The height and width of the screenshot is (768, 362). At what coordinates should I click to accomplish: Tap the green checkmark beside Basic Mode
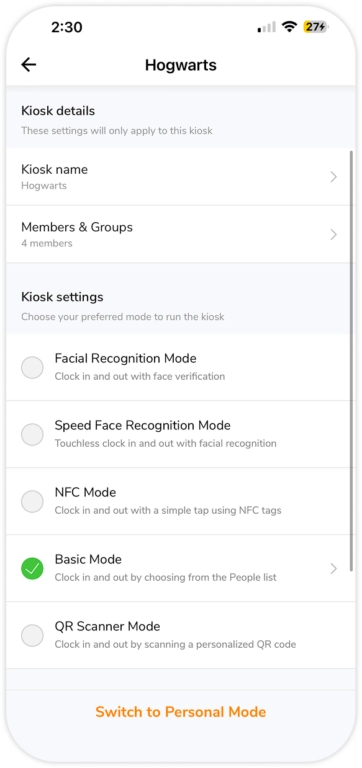click(32, 568)
